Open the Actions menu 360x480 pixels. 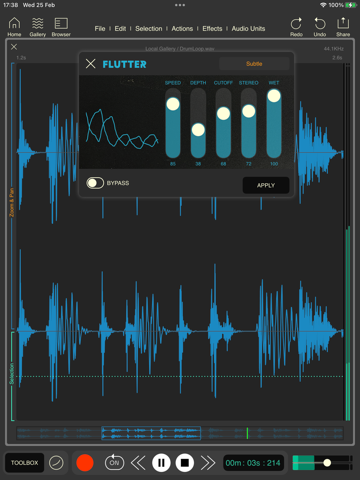182,29
